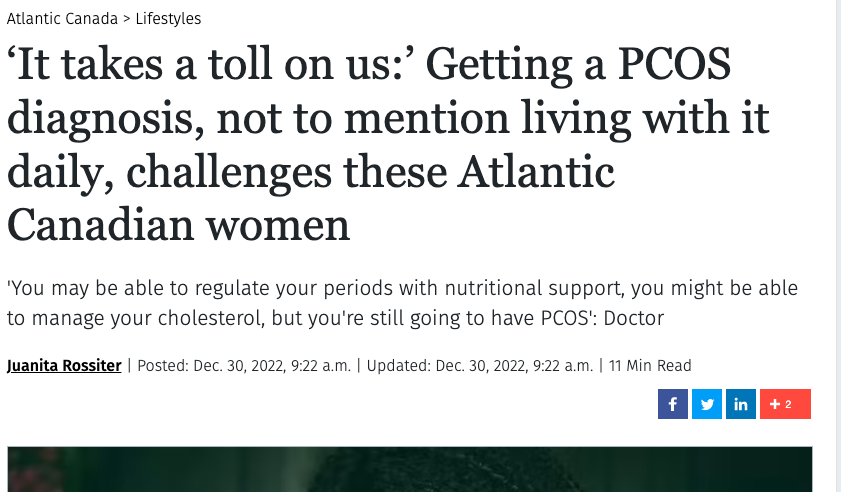Click the Posted Dec. 30, 2022 timestamp
The height and width of the screenshot is (492, 841).
[x=244, y=365]
